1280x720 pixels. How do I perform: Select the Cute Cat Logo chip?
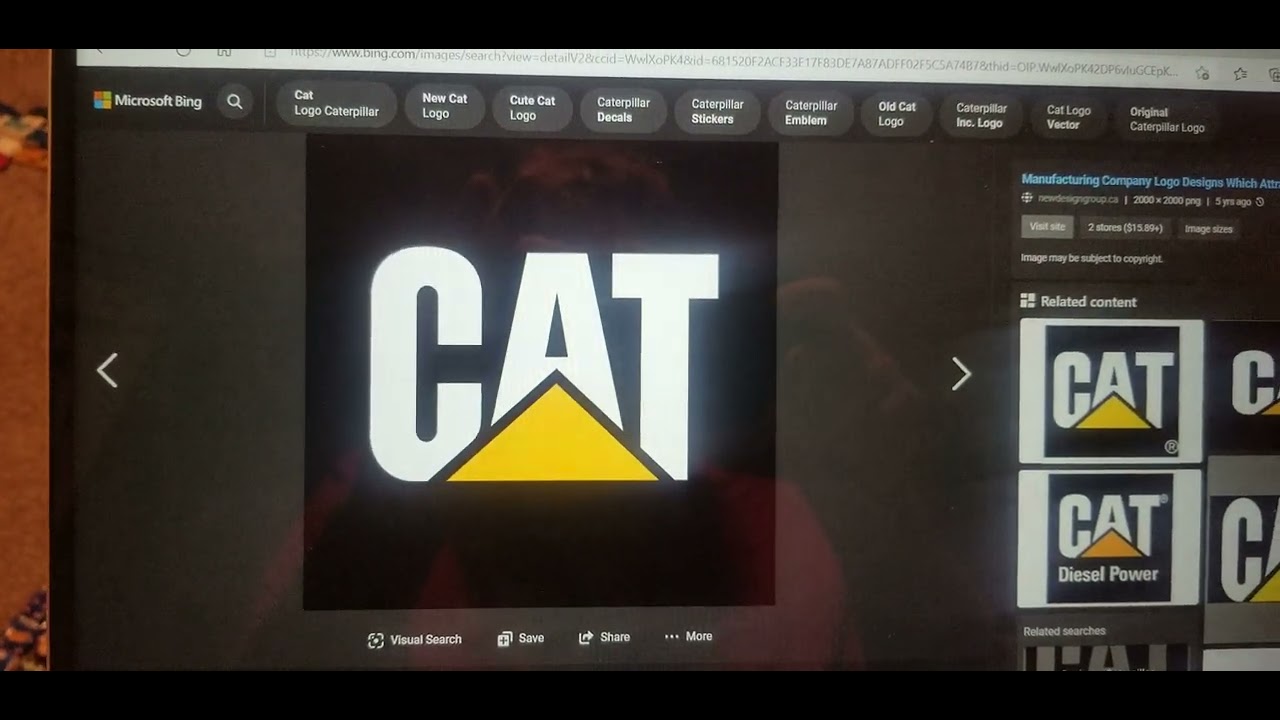tap(532, 108)
